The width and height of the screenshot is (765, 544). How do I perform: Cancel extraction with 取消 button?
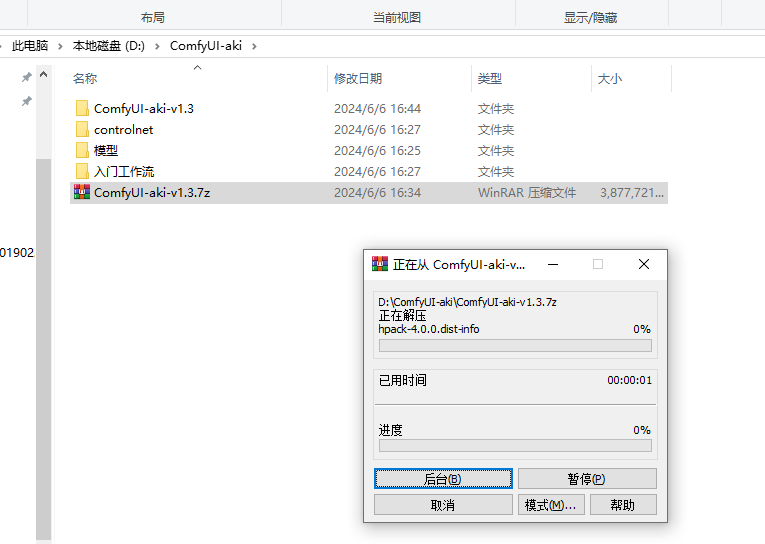tap(443, 504)
